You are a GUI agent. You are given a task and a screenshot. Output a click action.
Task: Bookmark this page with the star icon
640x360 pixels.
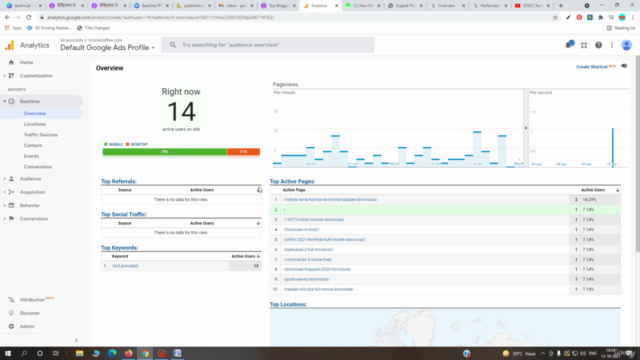[x=555, y=18]
